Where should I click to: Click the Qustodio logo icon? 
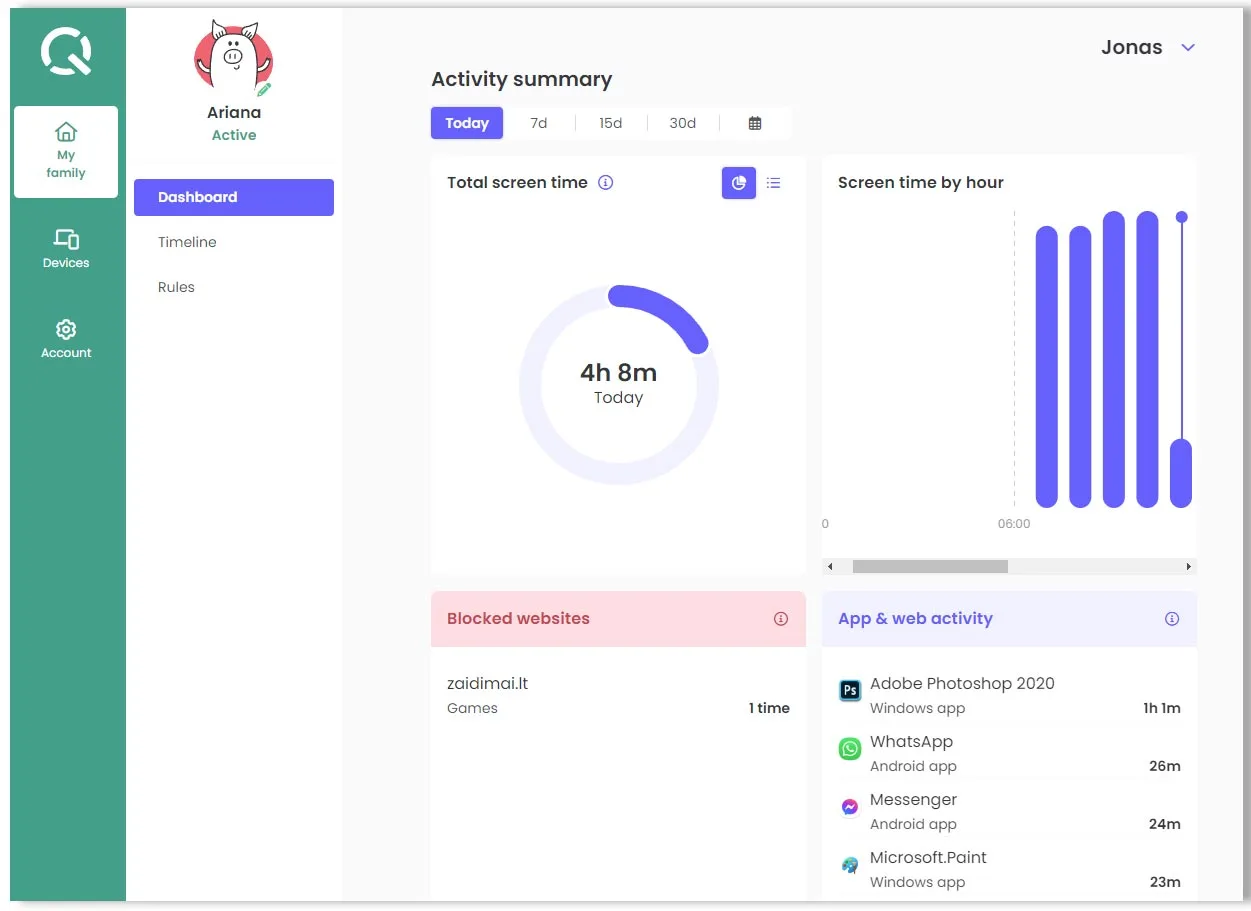(x=66, y=52)
